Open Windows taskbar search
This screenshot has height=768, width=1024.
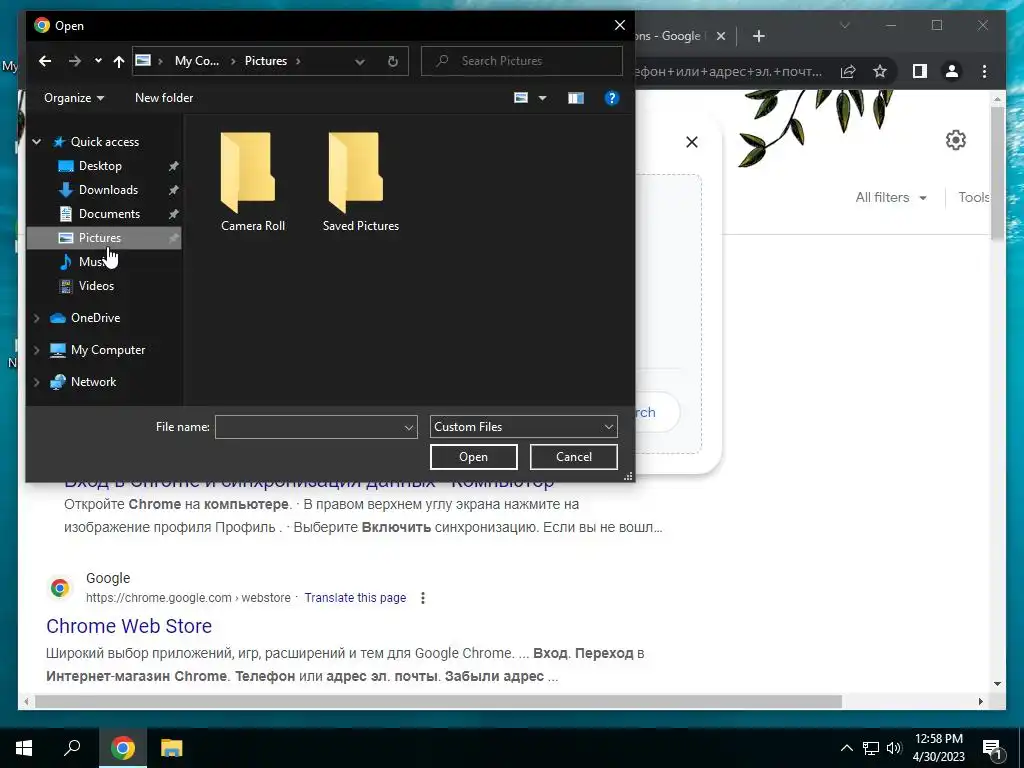72,748
